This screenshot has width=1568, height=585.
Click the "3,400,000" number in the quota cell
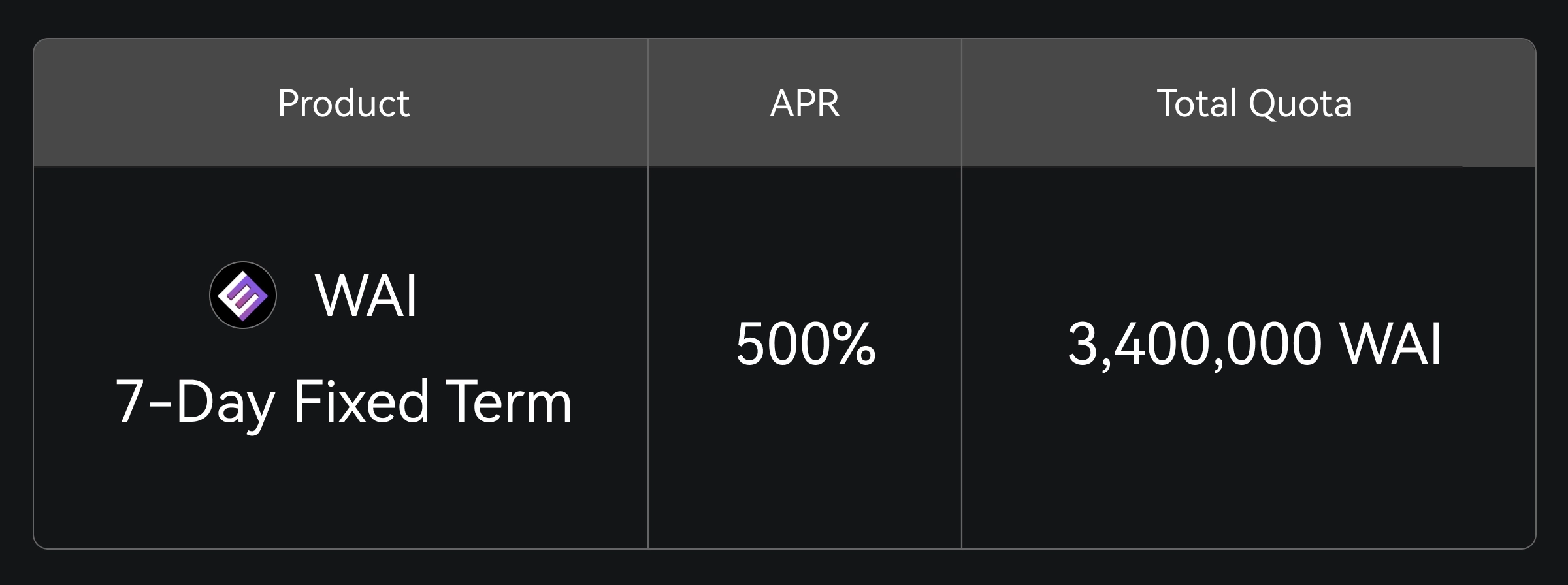tap(1195, 343)
